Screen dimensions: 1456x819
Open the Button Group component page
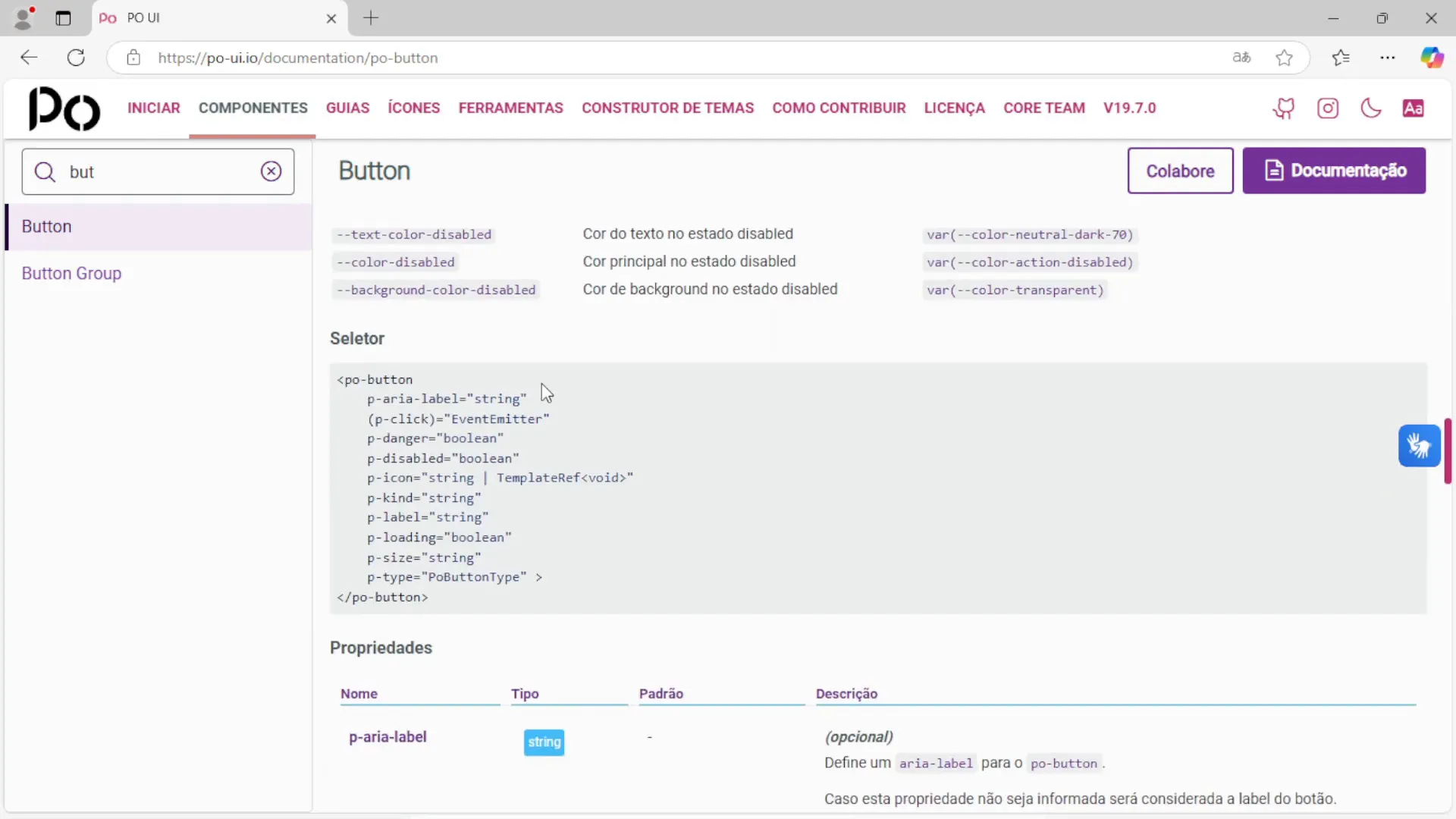(72, 273)
